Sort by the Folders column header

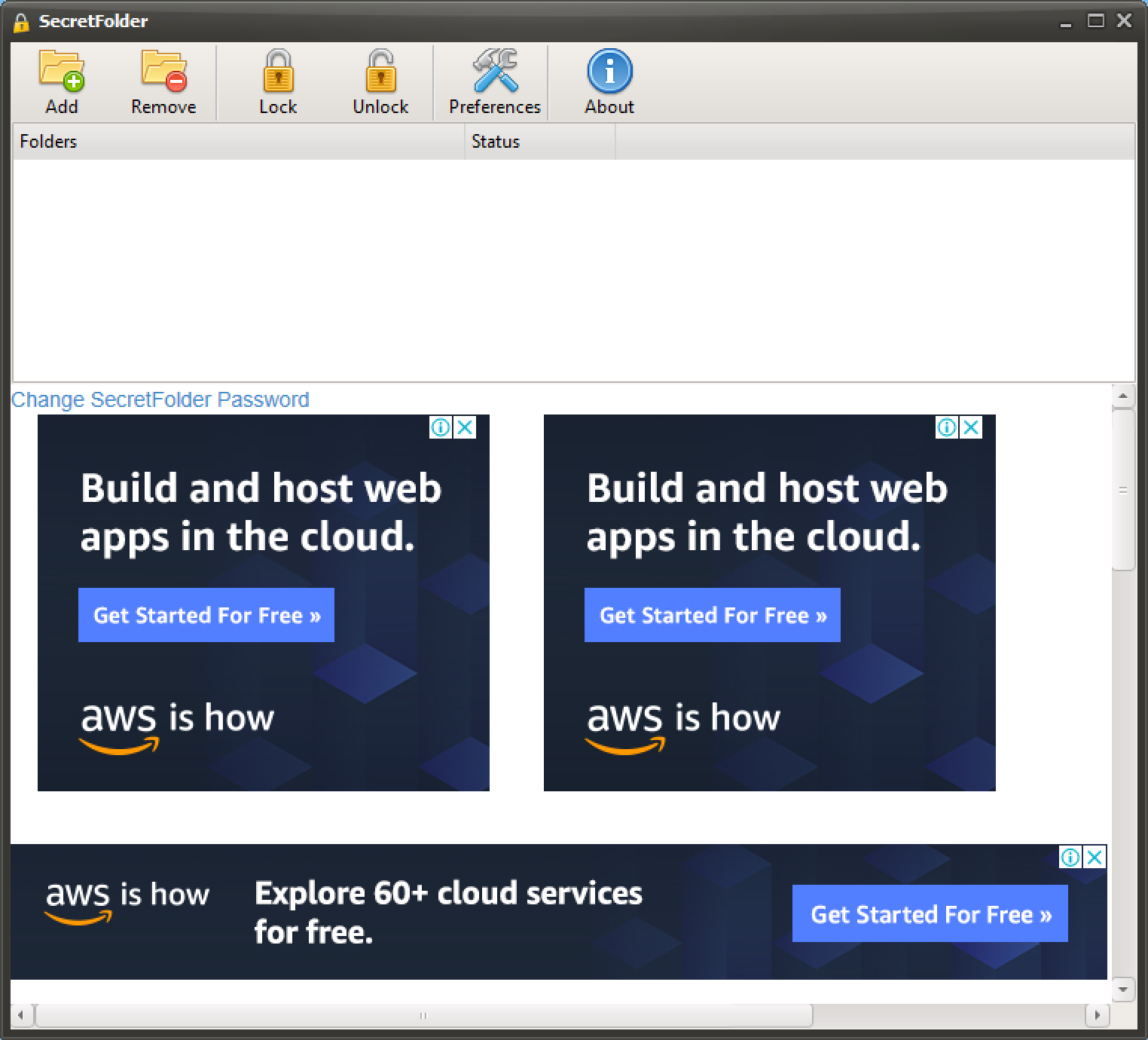pos(239,142)
